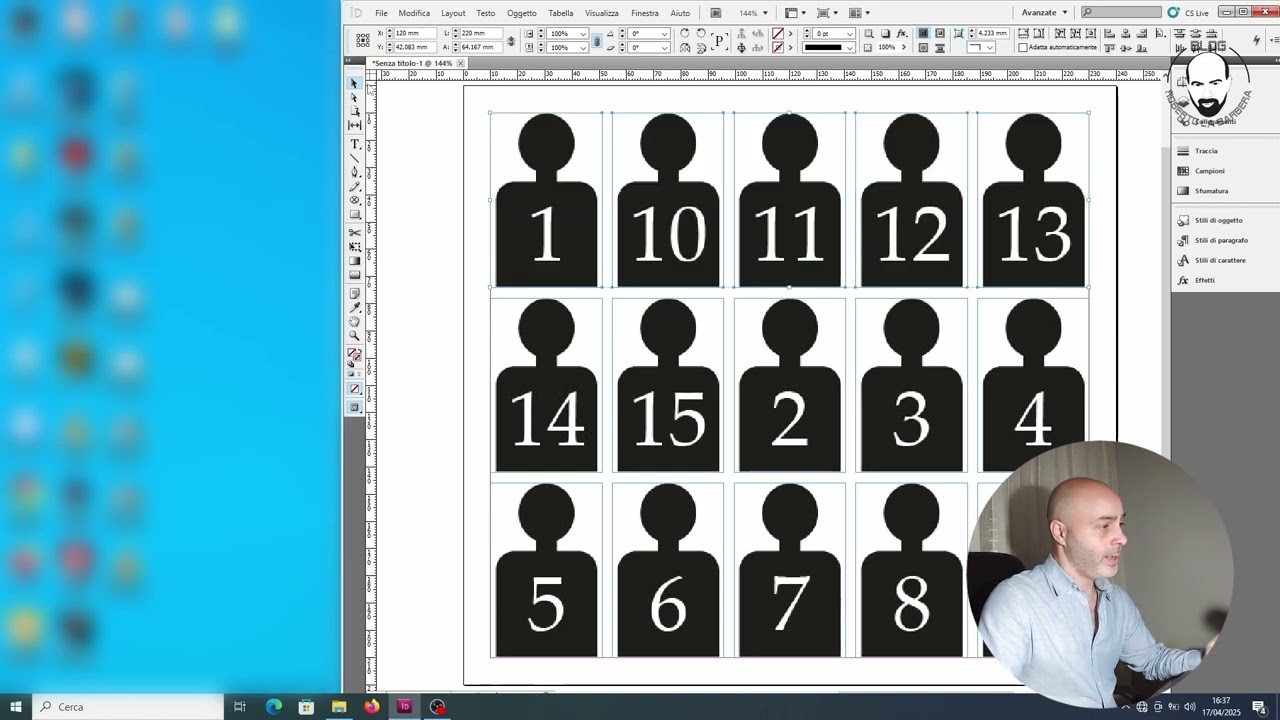Open the Modifica menu
The width and height of the screenshot is (1280, 720).
[x=414, y=13]
